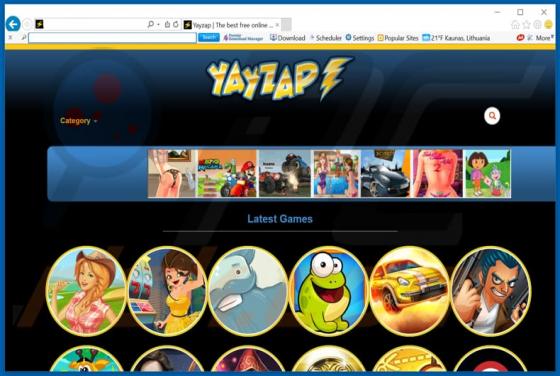Open the browser Tools gear icon
This screenshot has width=560, height=376.
538,24
